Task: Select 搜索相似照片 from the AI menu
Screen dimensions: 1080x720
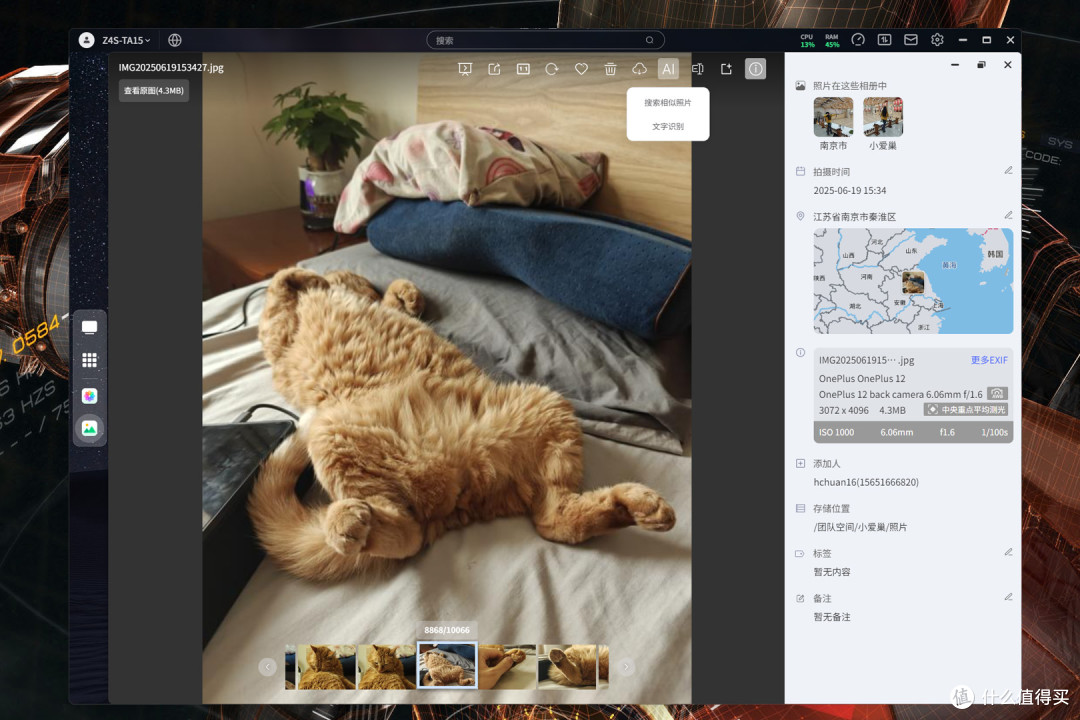Action: point(667,103)
